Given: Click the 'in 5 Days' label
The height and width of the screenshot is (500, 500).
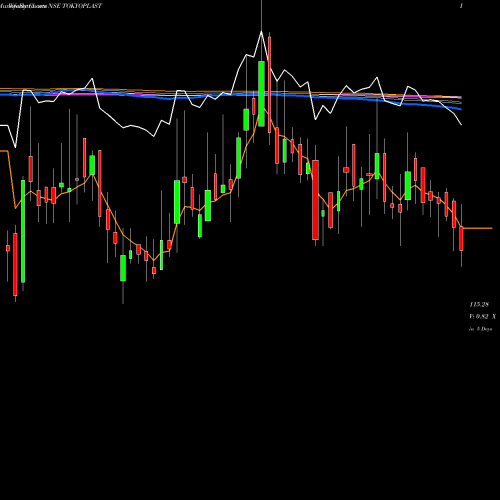Looking at the screenshot, I should click(x=480, y=329).
